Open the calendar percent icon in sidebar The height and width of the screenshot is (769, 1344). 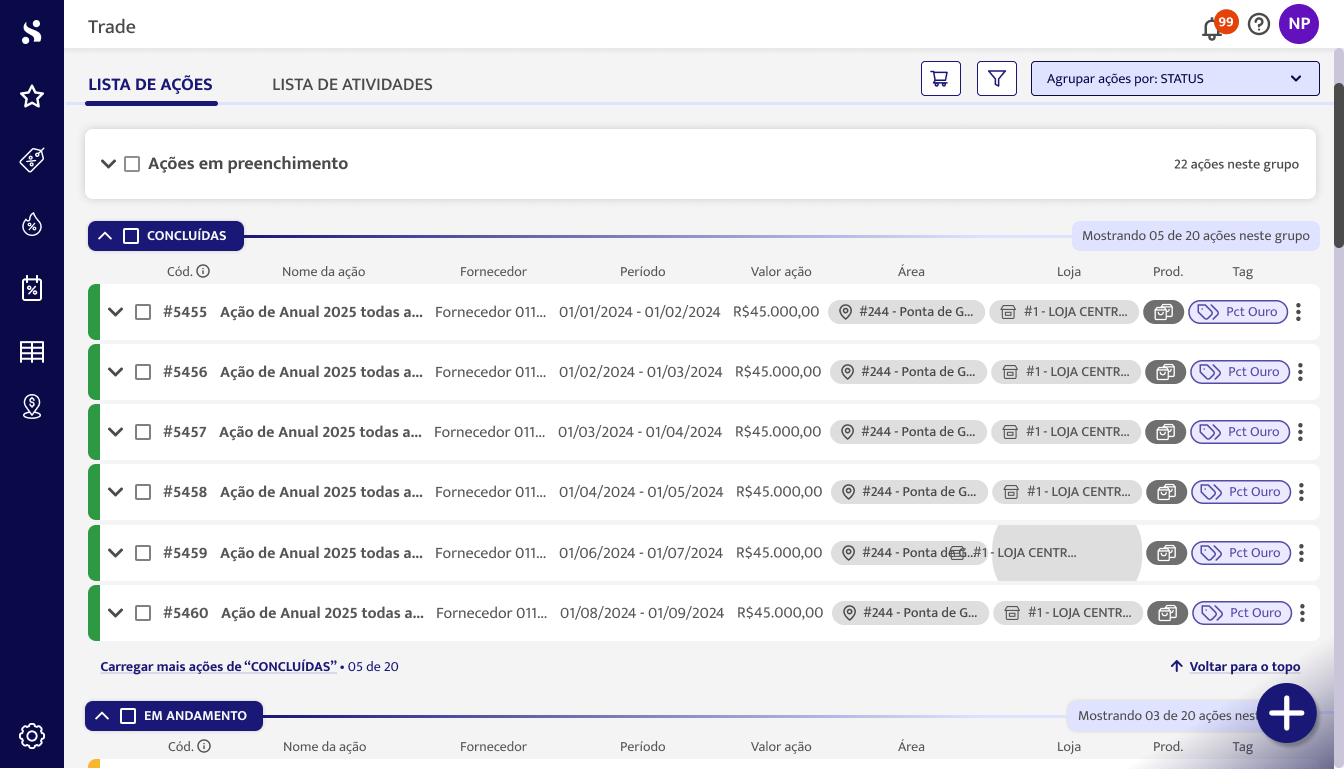pos(32,288)
